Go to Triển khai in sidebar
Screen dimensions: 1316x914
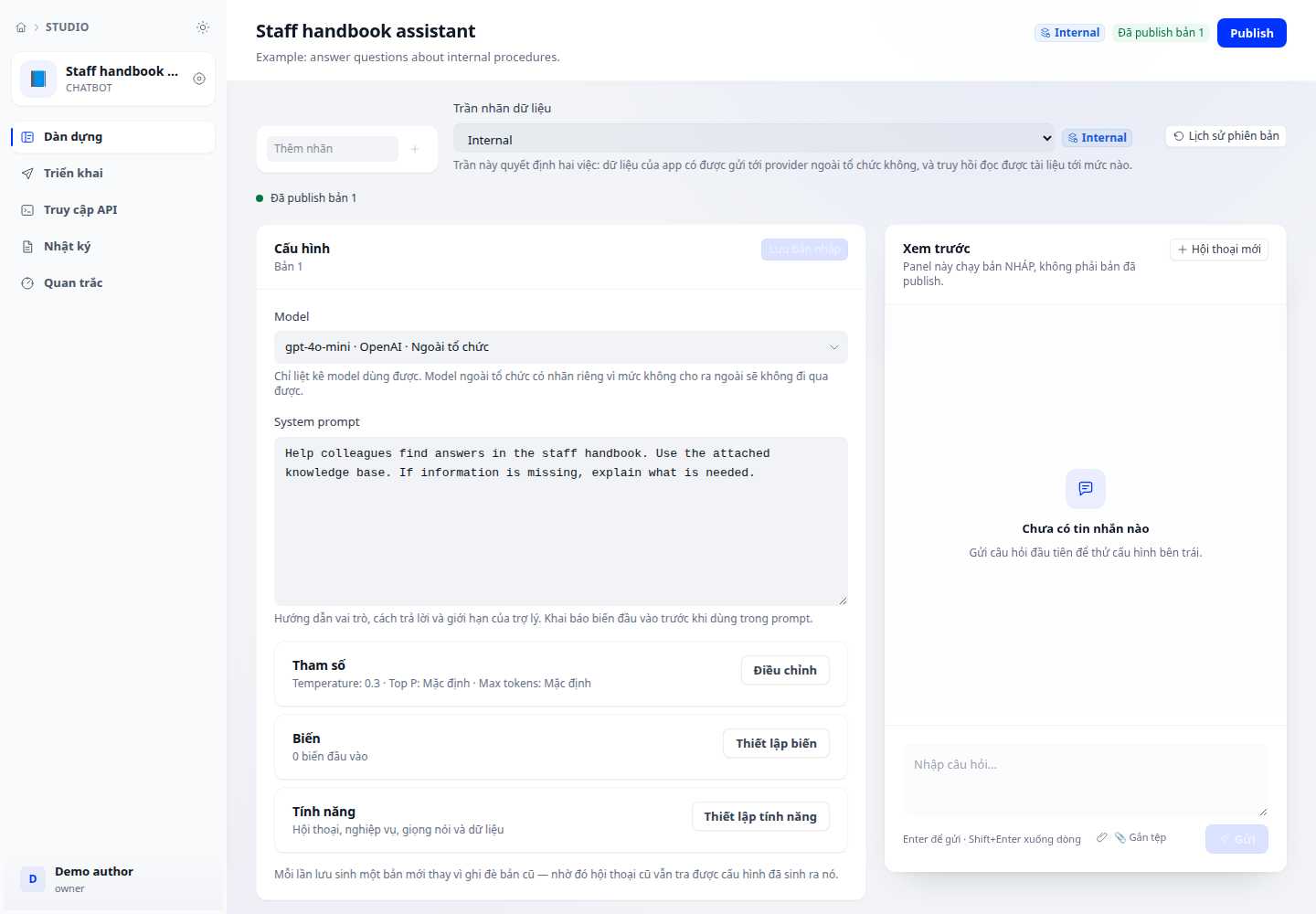point(113,174)
